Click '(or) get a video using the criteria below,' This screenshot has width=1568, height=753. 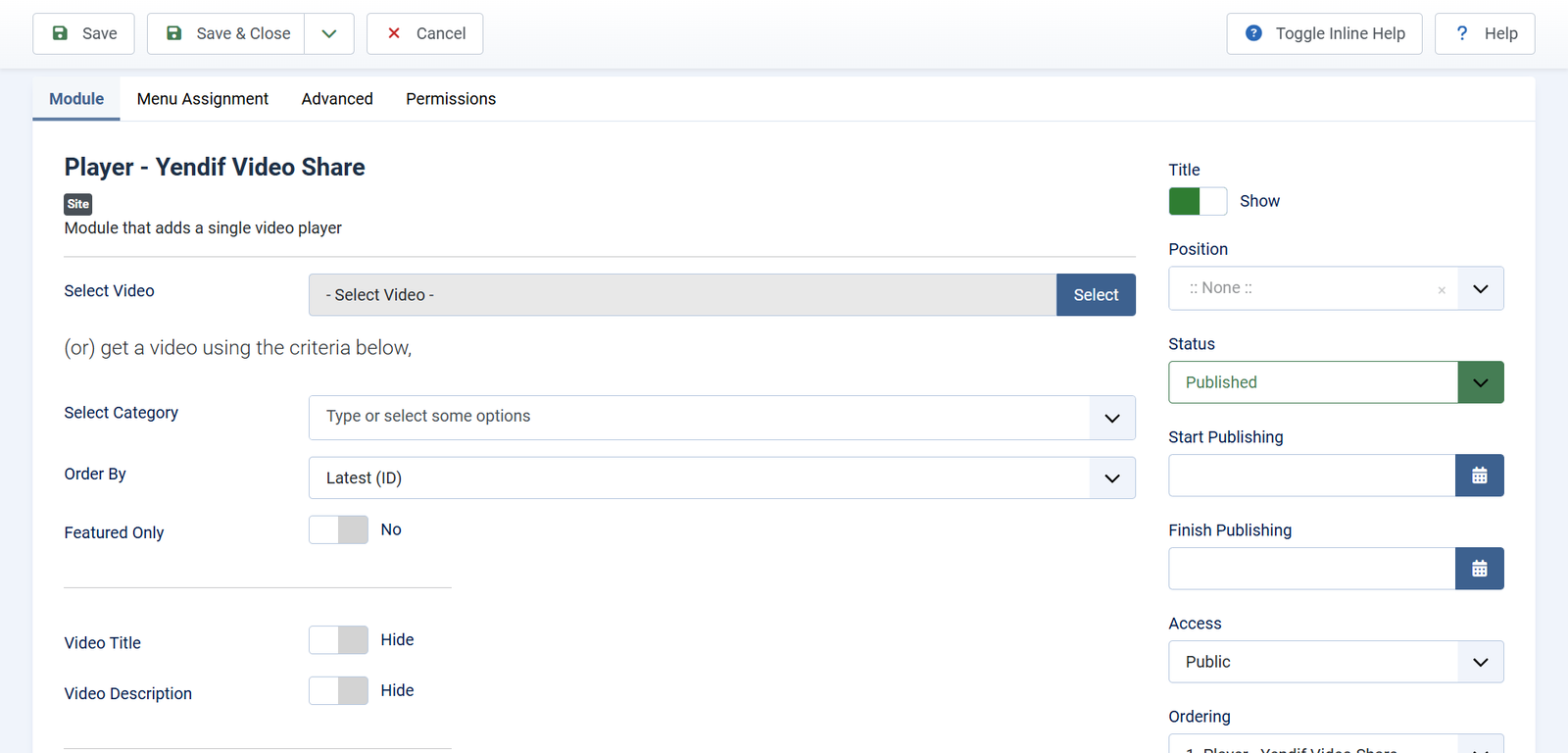coord(238,348)
